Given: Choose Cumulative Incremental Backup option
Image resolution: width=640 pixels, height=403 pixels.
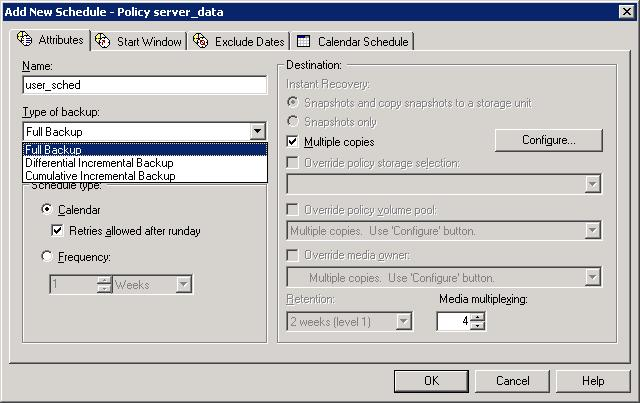Looking at the screenshot, I should (x=100, y=176).
